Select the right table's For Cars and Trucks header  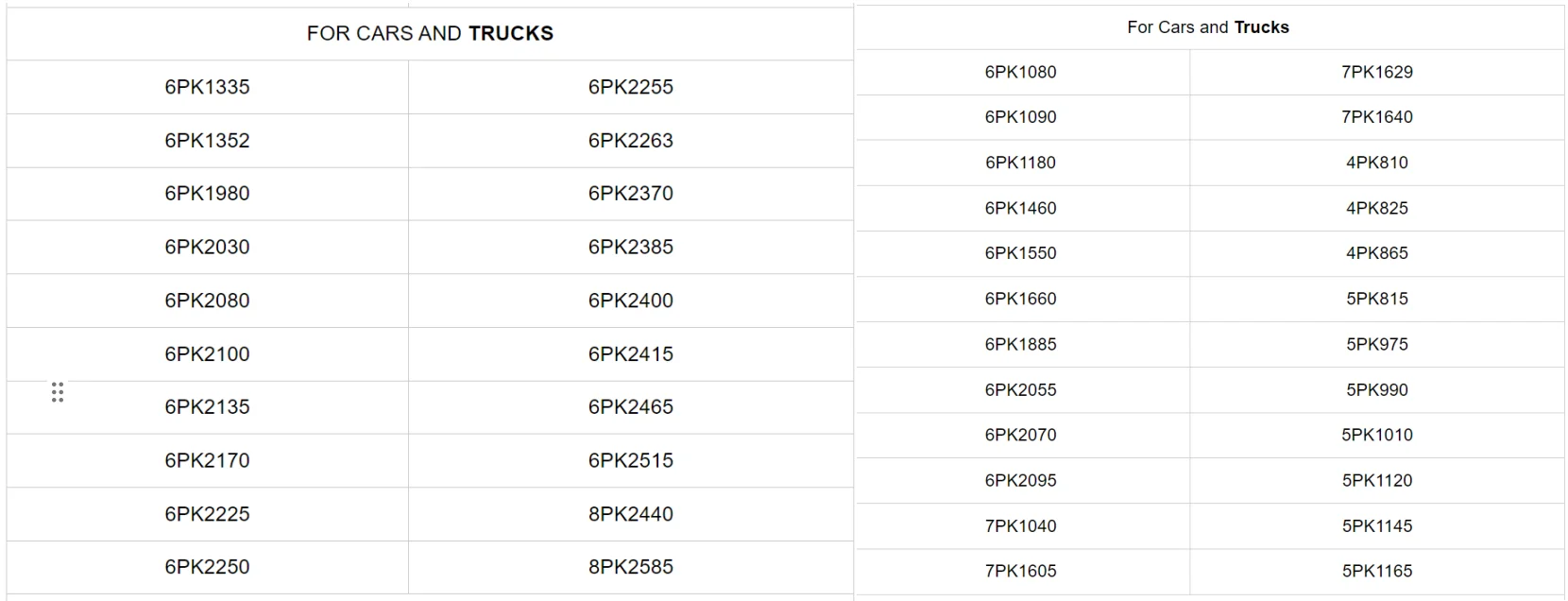[x=1209, y=27]
